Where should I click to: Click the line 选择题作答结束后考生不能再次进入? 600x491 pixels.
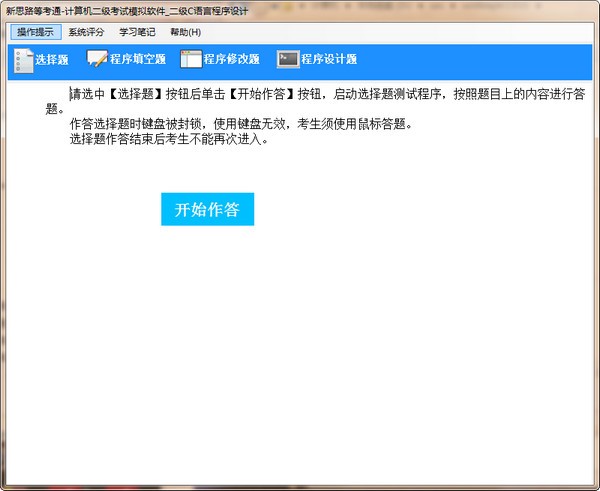[x=169, y=139]
